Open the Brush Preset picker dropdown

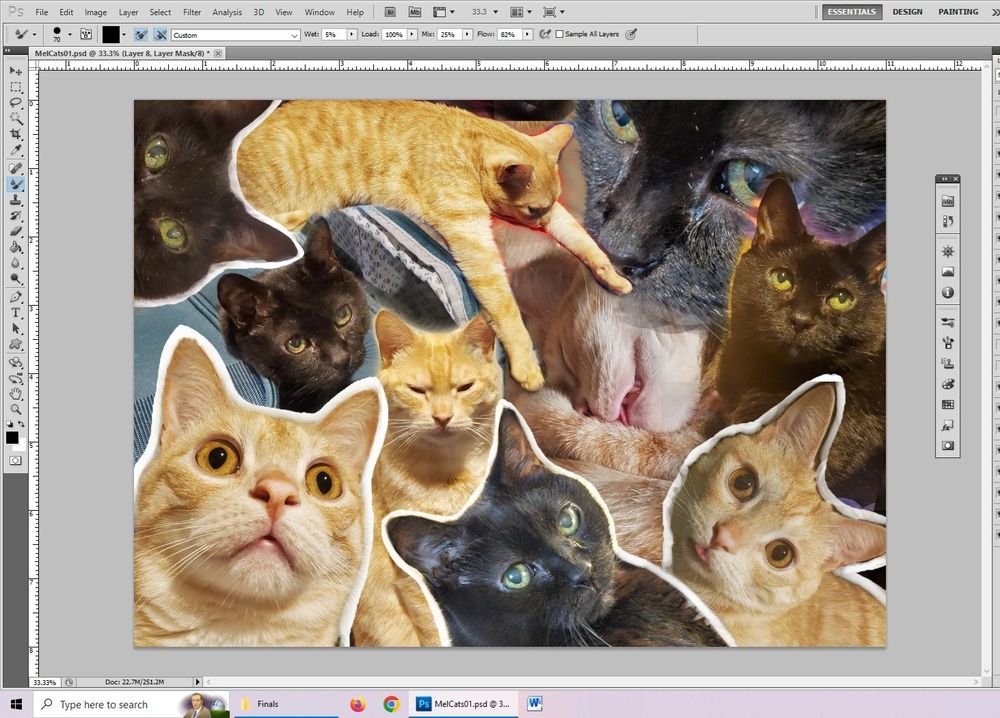click(x=70, y=34)
